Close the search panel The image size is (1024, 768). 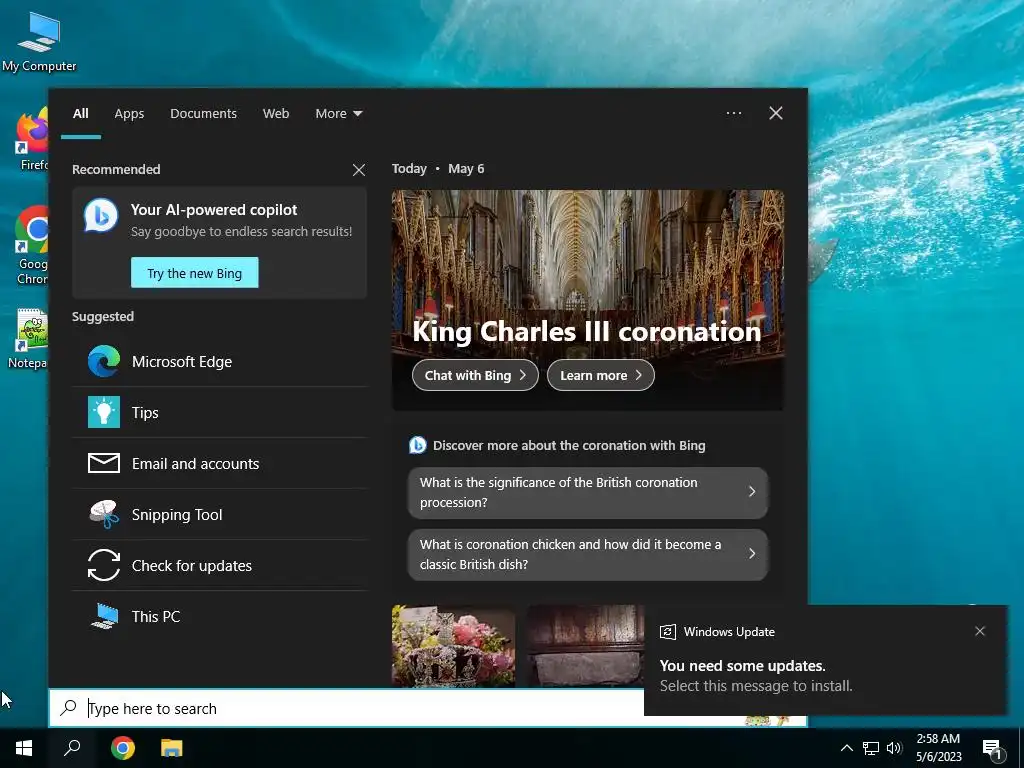click(x=776, y=113)
